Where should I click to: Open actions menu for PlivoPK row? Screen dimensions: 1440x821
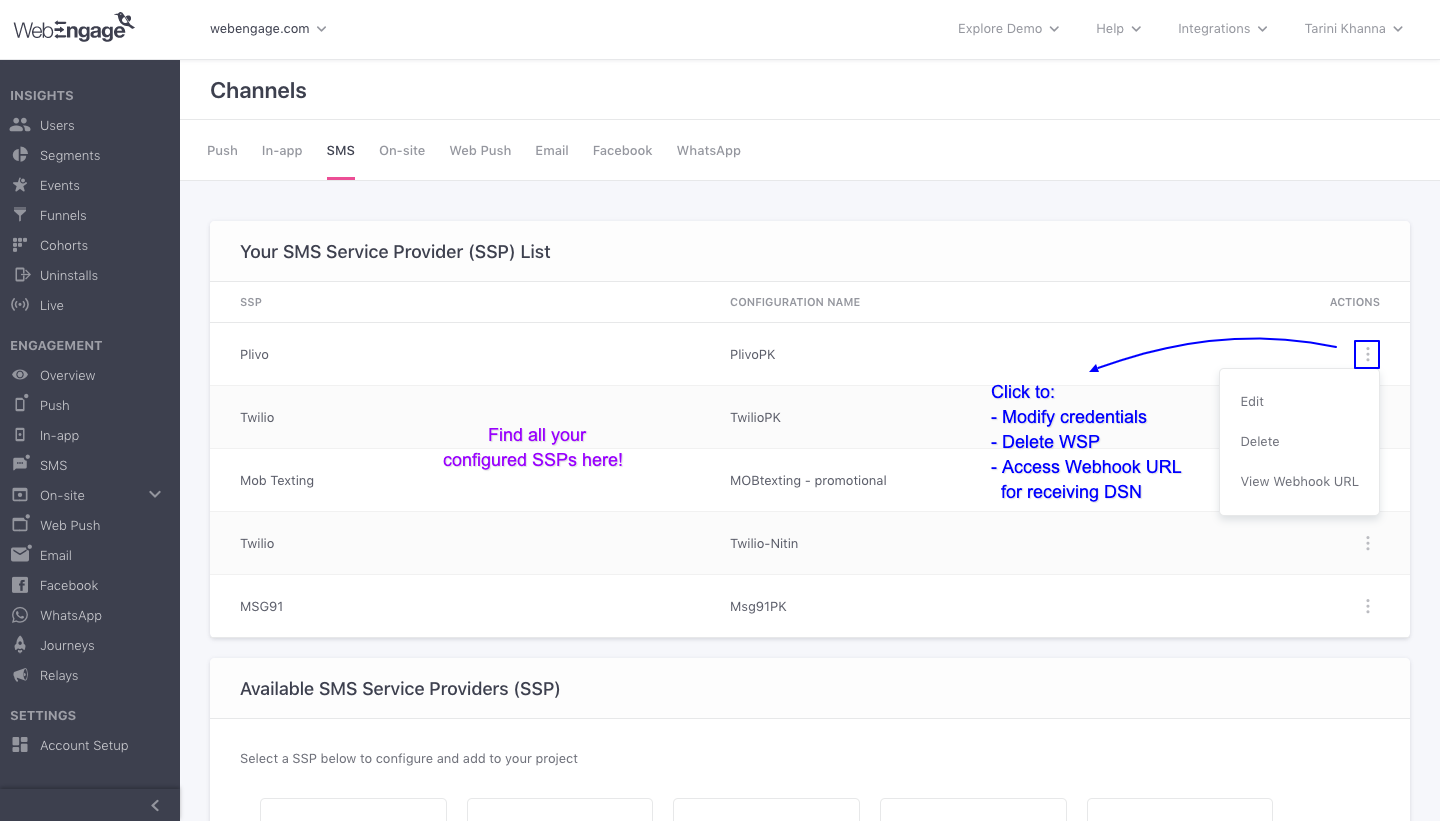[x=1367, y=354]
